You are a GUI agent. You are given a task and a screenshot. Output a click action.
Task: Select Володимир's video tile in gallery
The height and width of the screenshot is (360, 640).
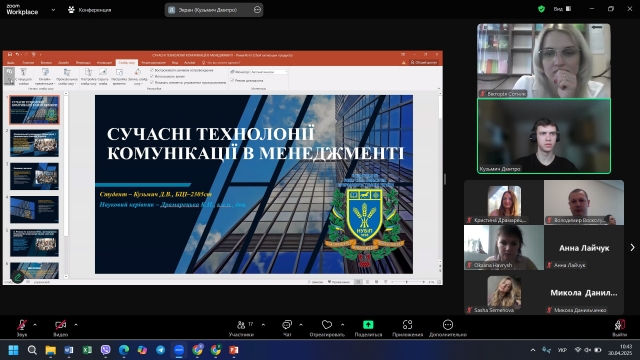tap(584, 202)
